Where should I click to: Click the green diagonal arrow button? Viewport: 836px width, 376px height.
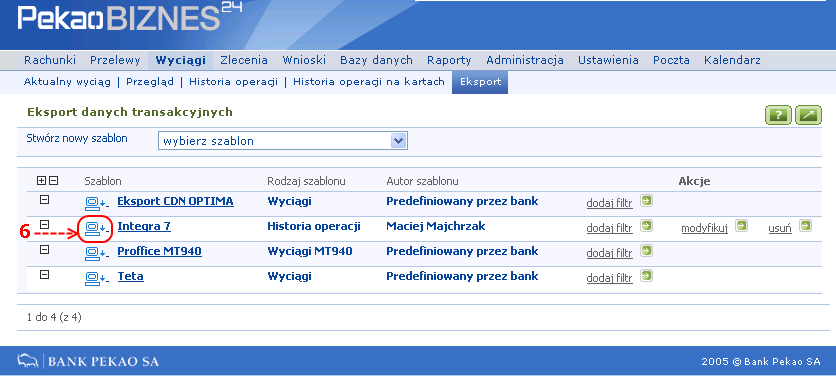pos(808,115)
